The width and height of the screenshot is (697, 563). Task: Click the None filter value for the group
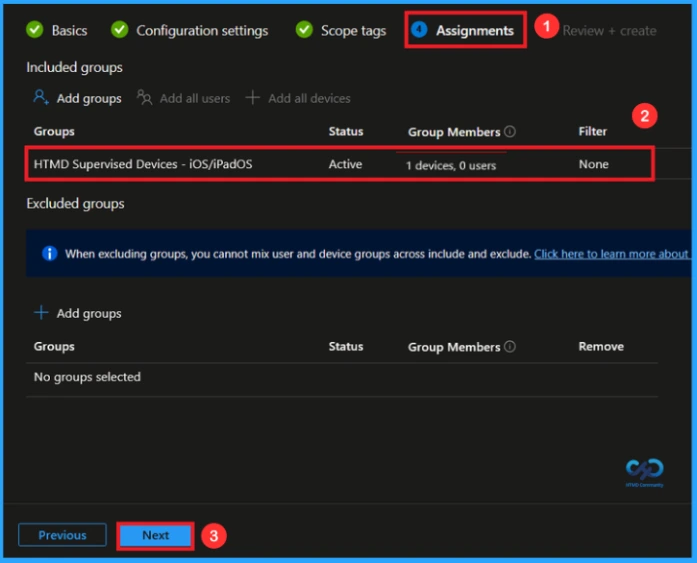coord(593,164)
